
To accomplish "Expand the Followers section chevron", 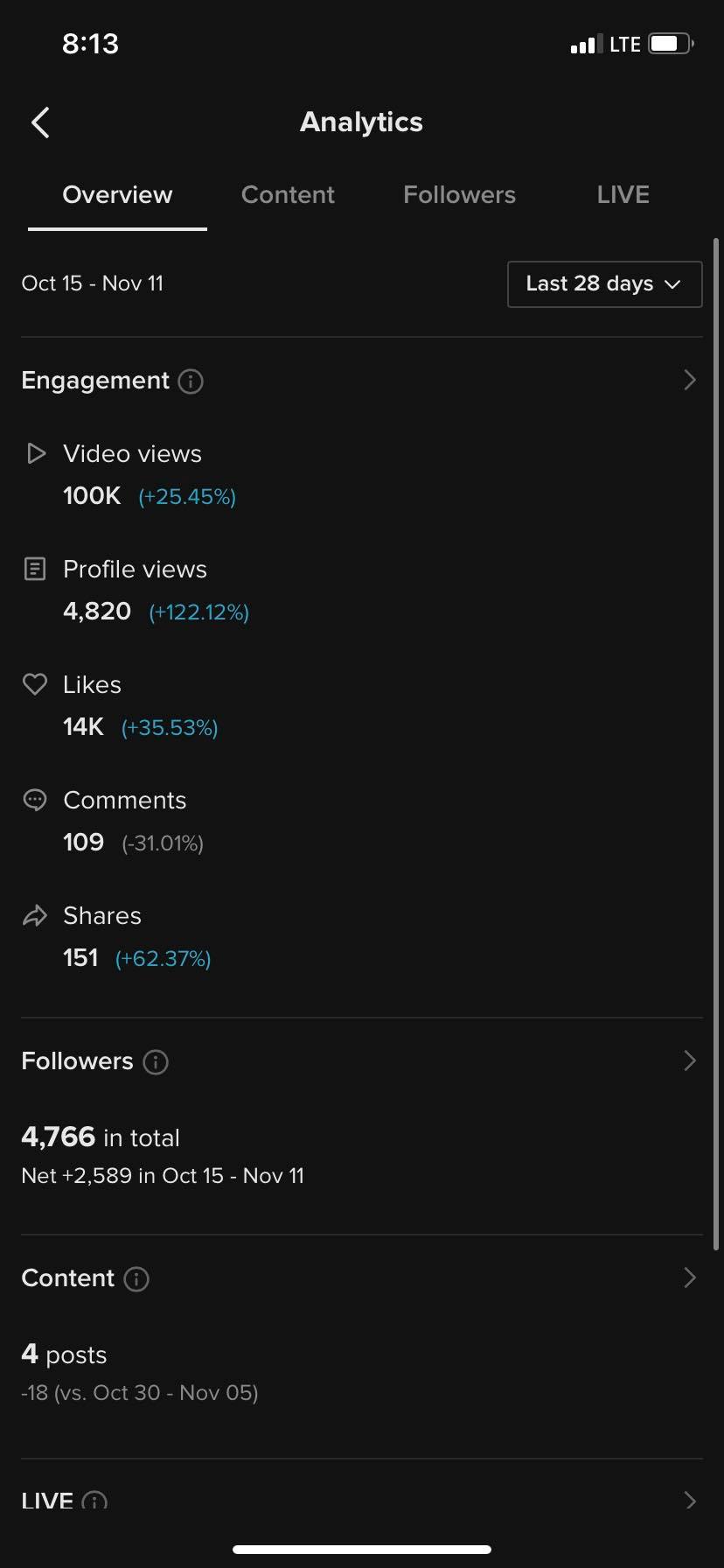I will [x=689, y=1060].
